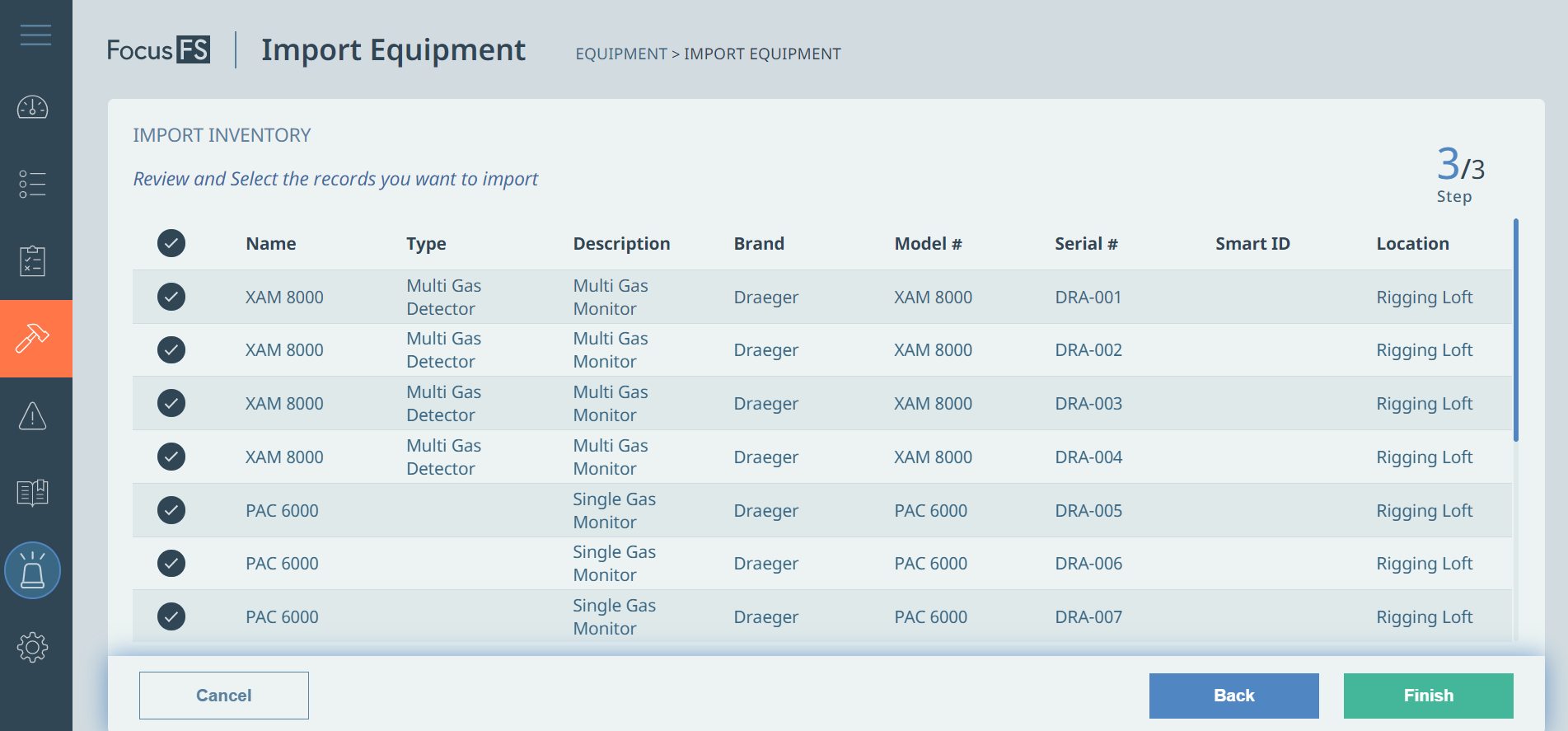Open the clipboard checklist icon
Image resolution: width=1568 pixels, height=731 pixels.
pos(33,260)
